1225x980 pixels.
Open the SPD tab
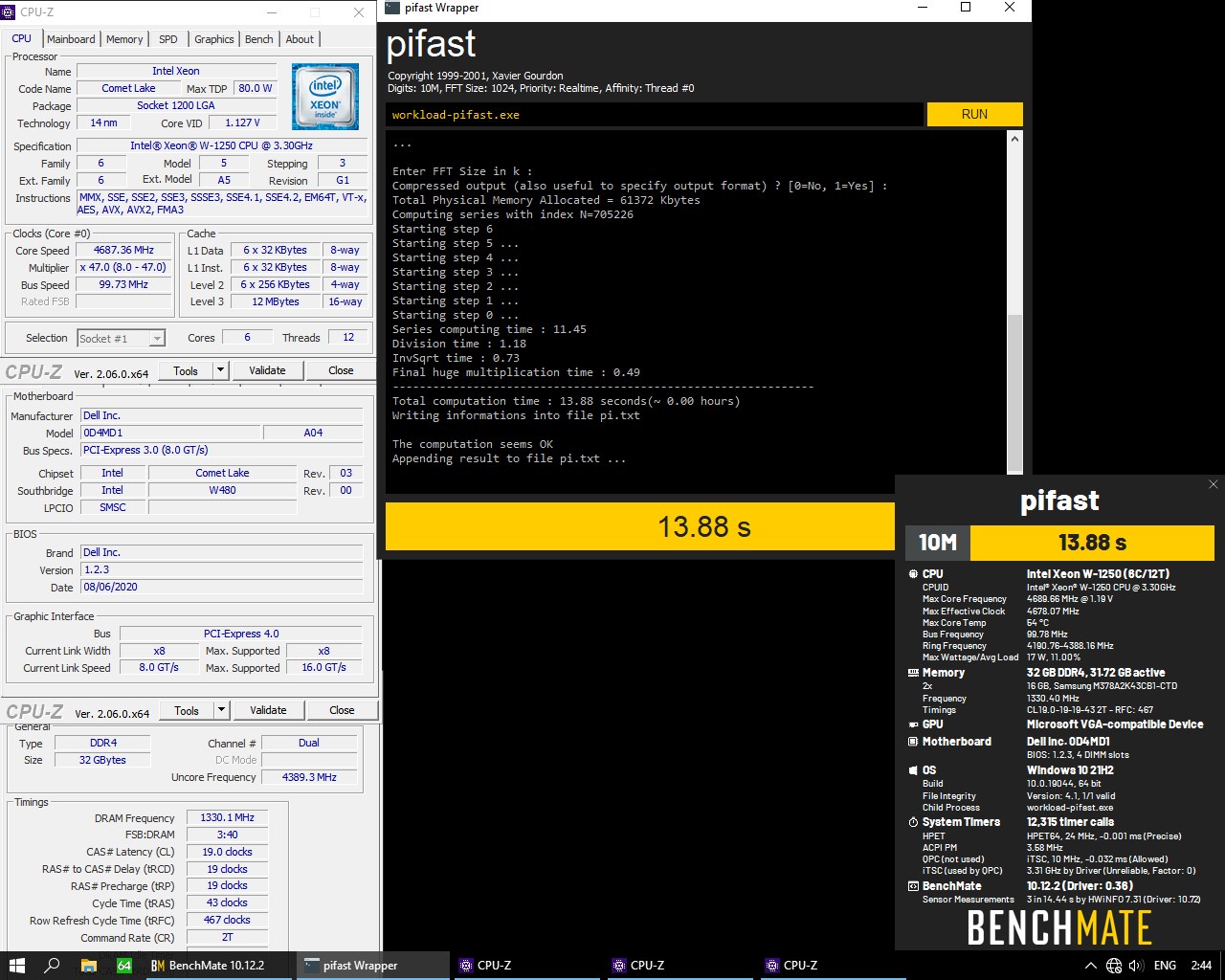click(x=168, y=39)
